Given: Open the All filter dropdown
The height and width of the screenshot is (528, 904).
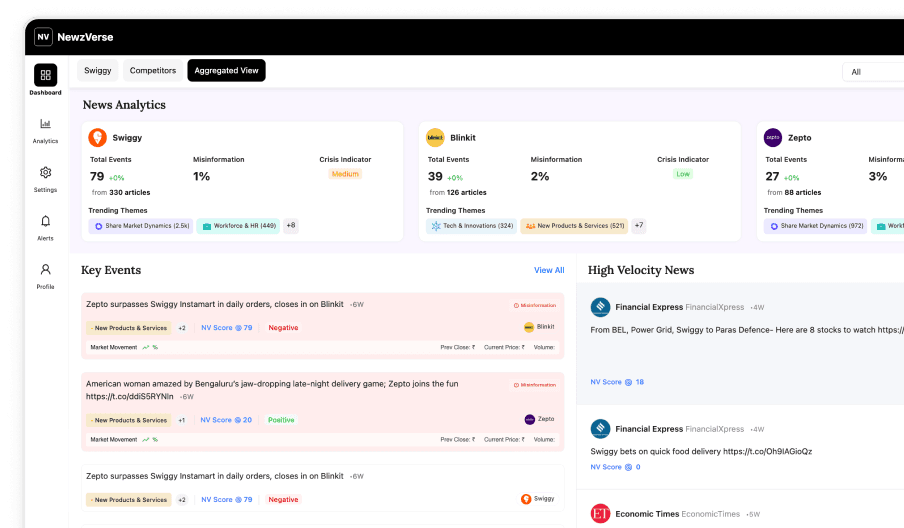Looking at the screenshot, I should tap(873, 72).
